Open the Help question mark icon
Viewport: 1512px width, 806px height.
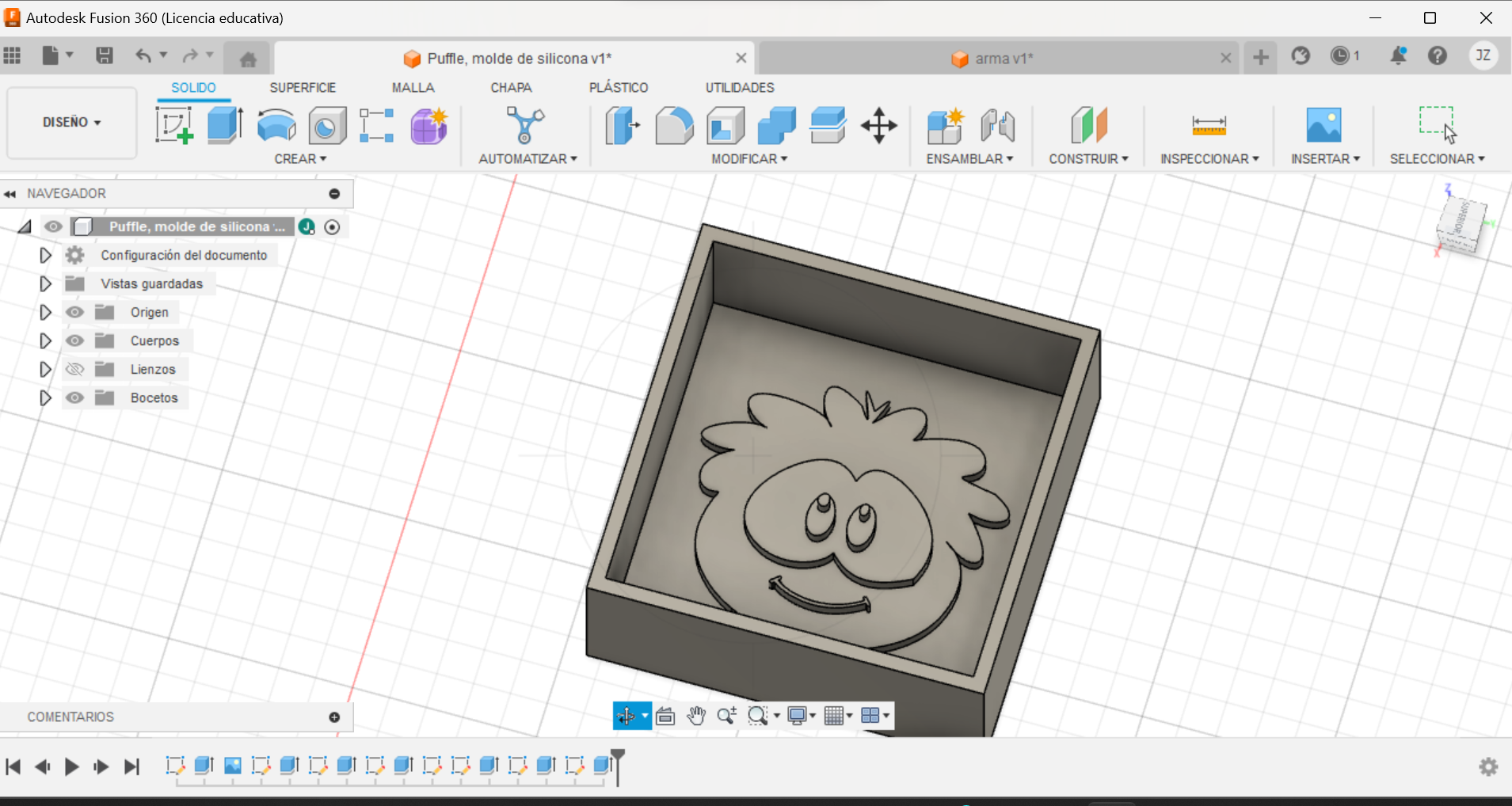tap(1438, 55)
